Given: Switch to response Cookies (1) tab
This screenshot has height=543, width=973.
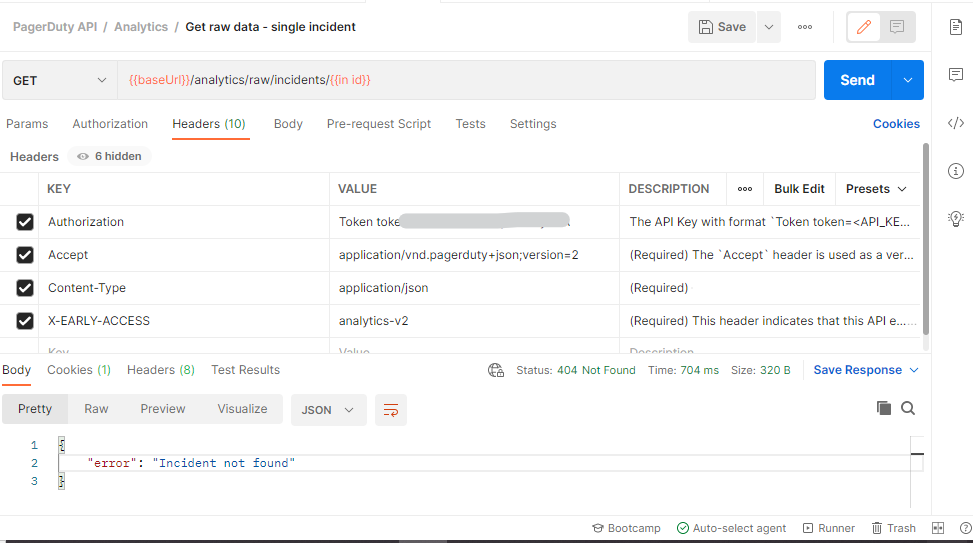Looking at the screenshot, I should coord(79,370).
